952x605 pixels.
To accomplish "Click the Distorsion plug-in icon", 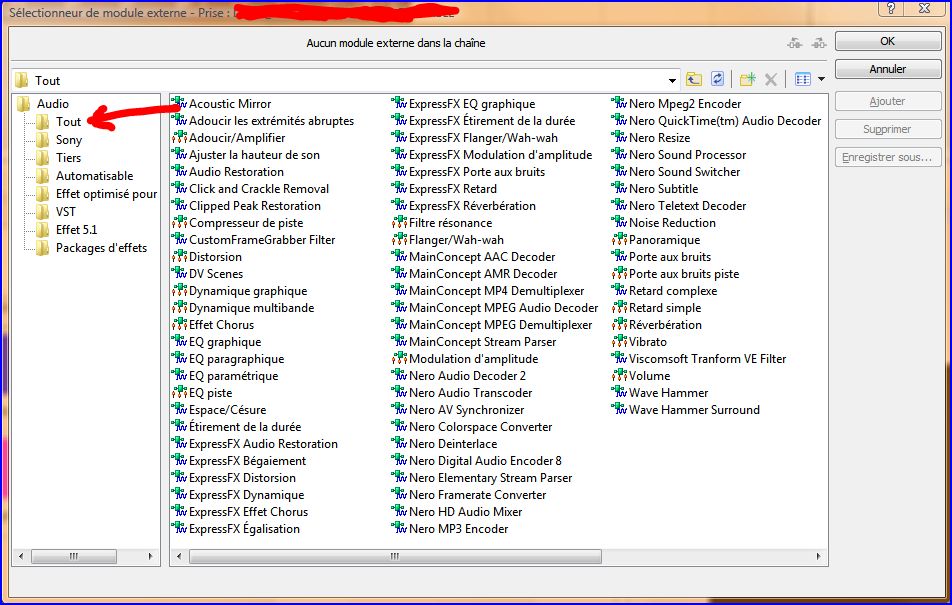I will 179,256.
